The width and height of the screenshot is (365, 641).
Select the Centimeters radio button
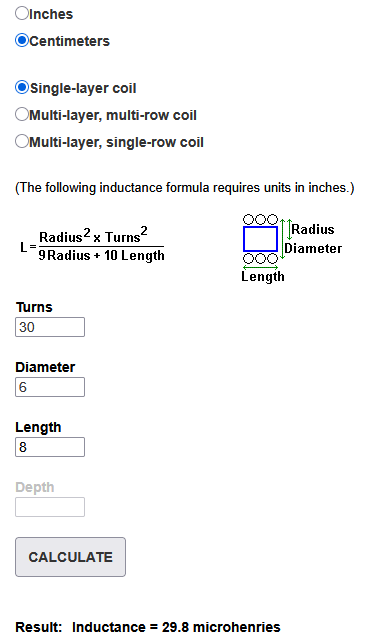22,40
